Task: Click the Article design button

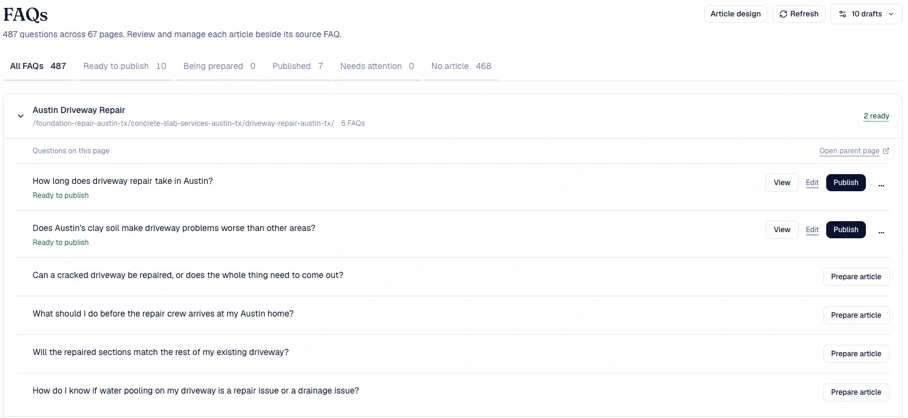Action: tap(735, 14)
